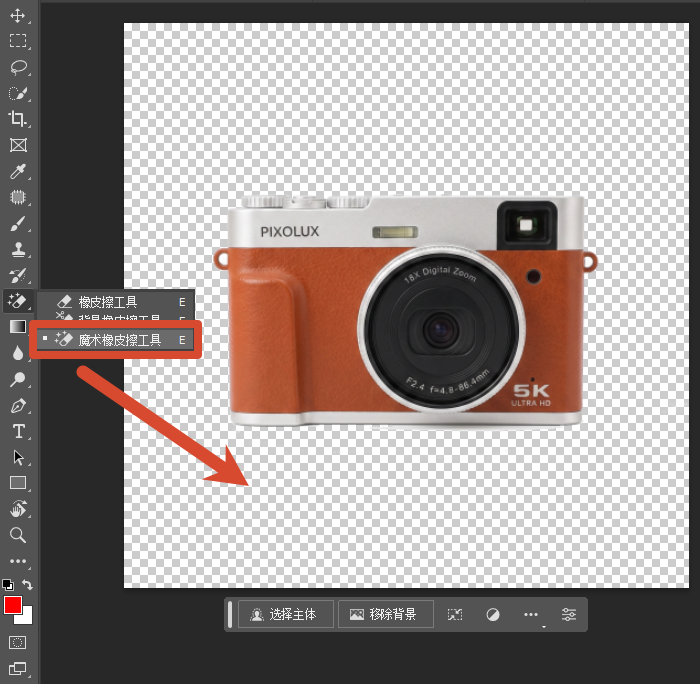The image size is (700, 684).
Task: Select the Frame tool
Action: [18, 145]
